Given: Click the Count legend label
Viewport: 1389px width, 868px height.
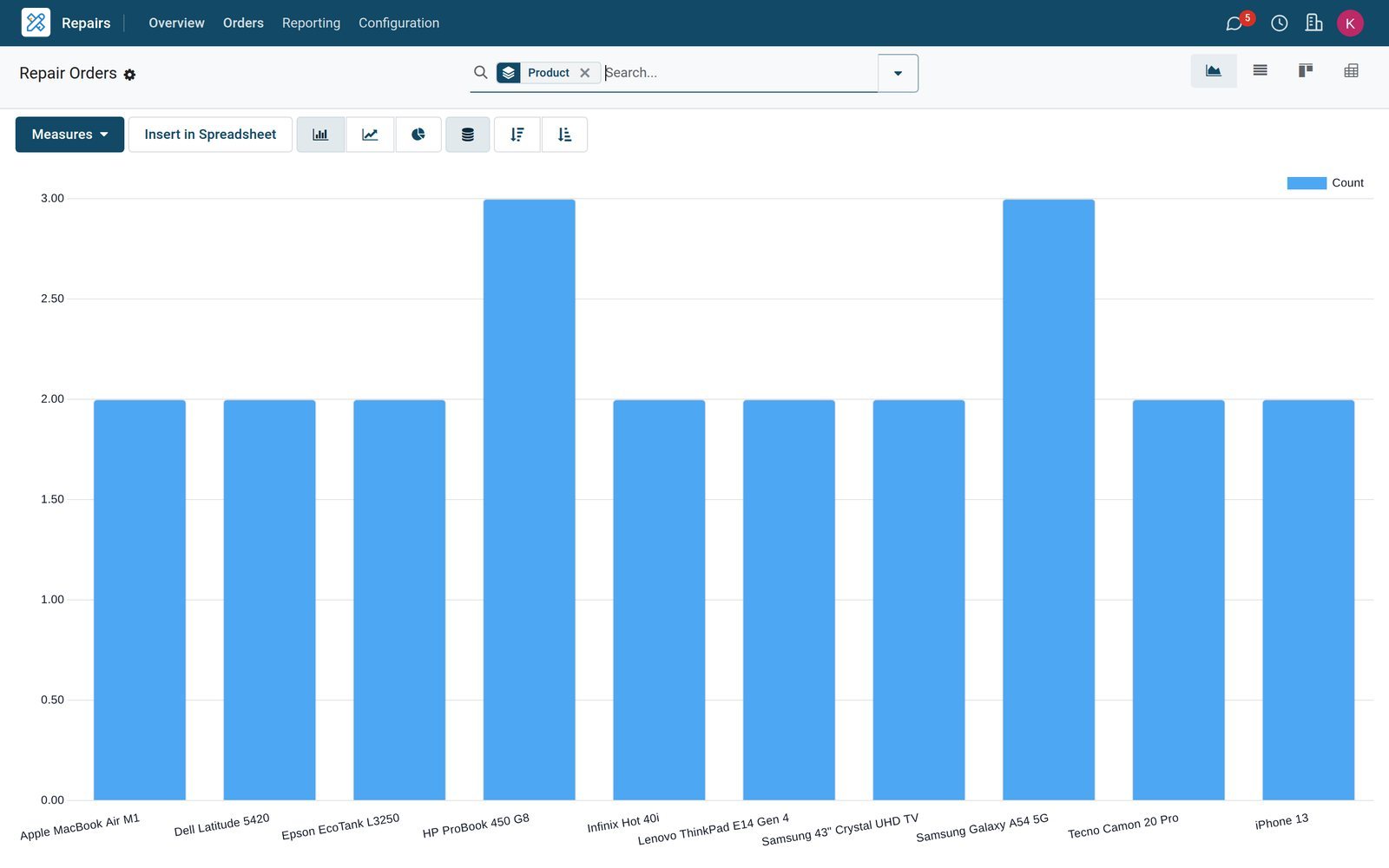Looking at the screenshot, I should [x=1347, y=183].
